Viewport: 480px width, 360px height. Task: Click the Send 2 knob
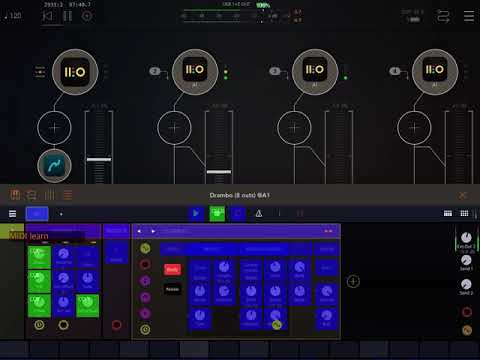pos(466,284)
